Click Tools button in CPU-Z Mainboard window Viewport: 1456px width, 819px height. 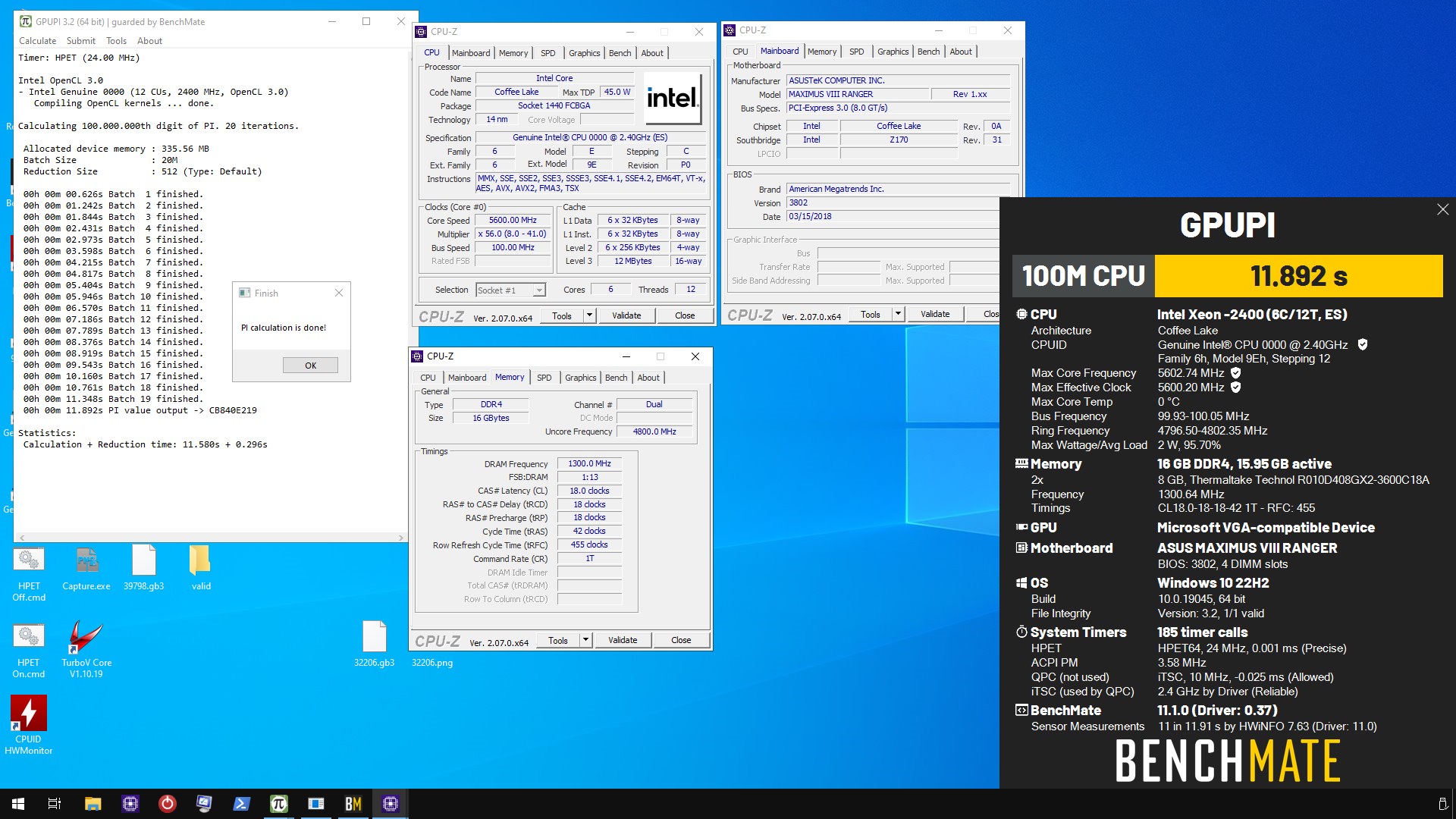click(871, 314)
